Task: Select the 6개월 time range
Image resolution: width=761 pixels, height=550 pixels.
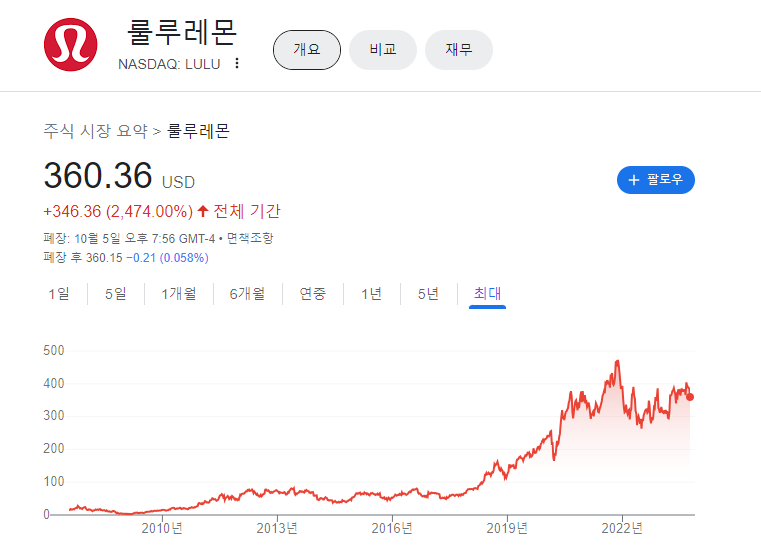Action: coord(247,294)
